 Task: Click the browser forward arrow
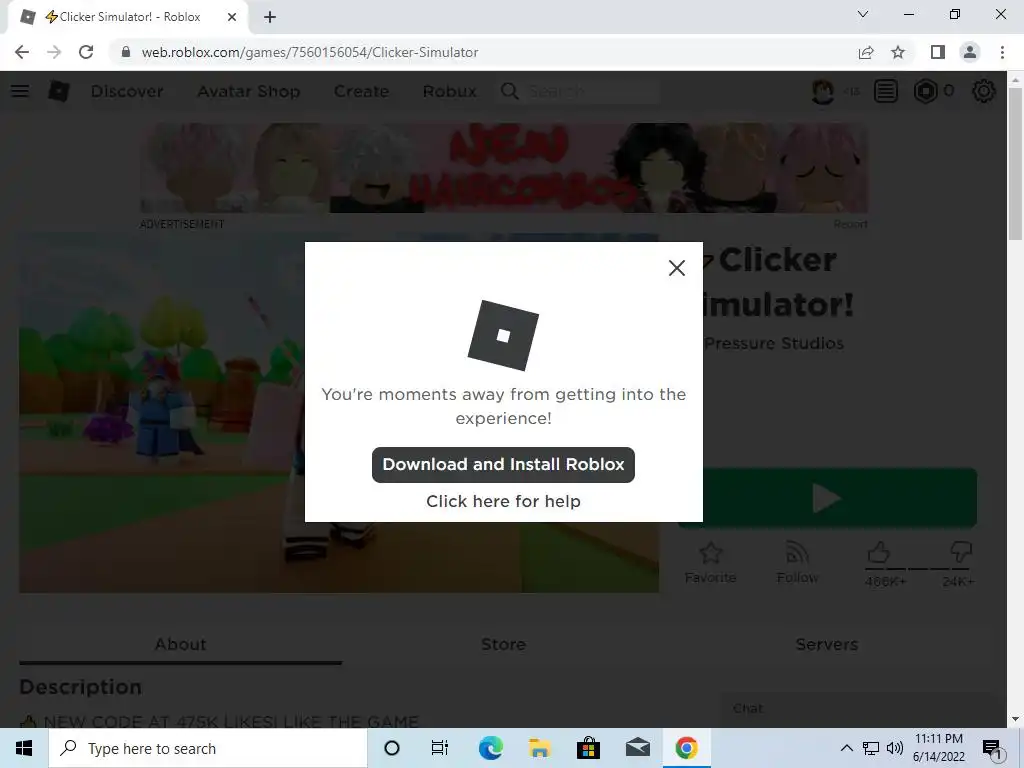coord(54,52)
